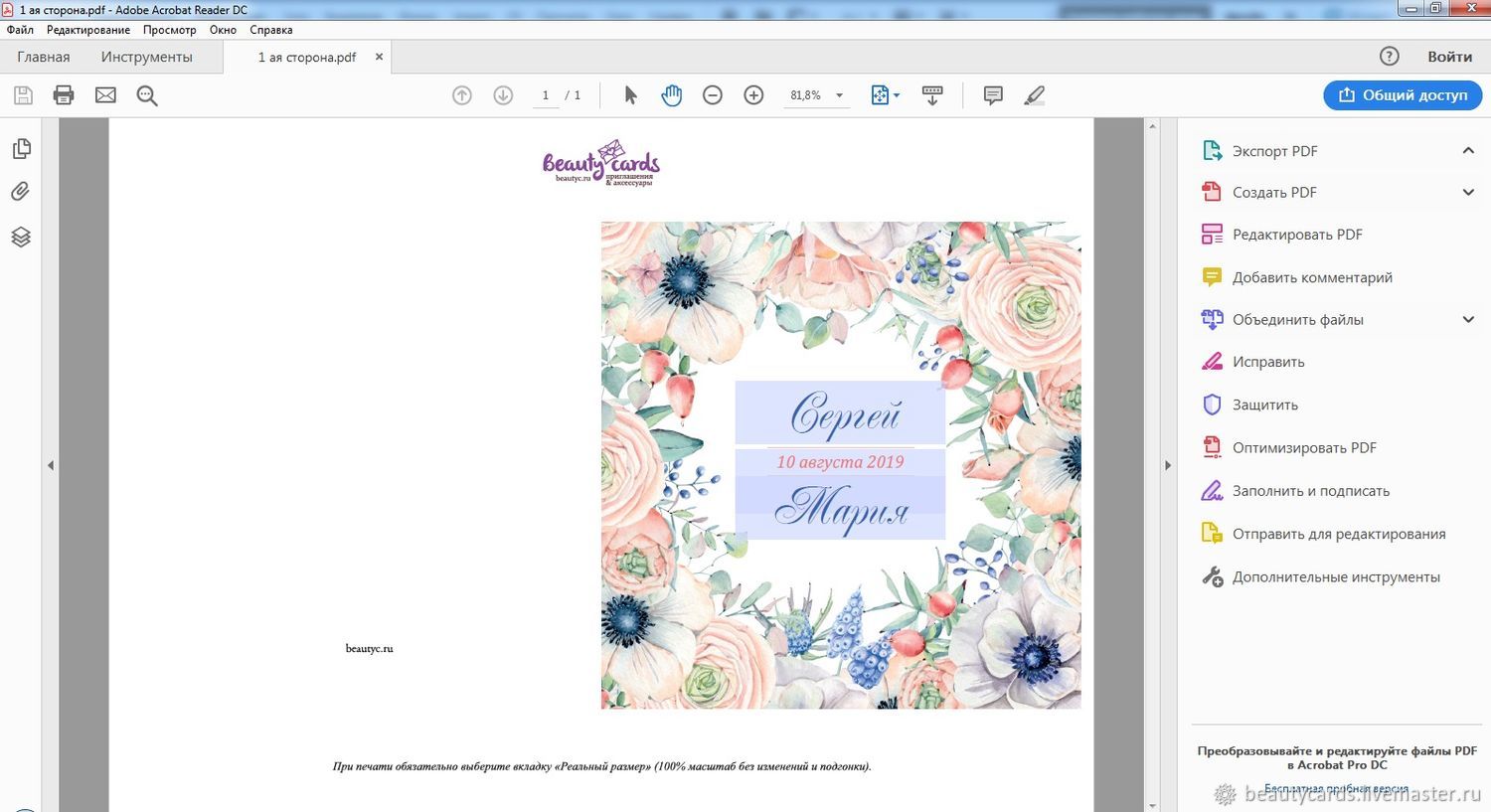This screenshot has height=812, width=1491.
Task: Open the page thumbnails panel
Action: click(x=21, y=149)
